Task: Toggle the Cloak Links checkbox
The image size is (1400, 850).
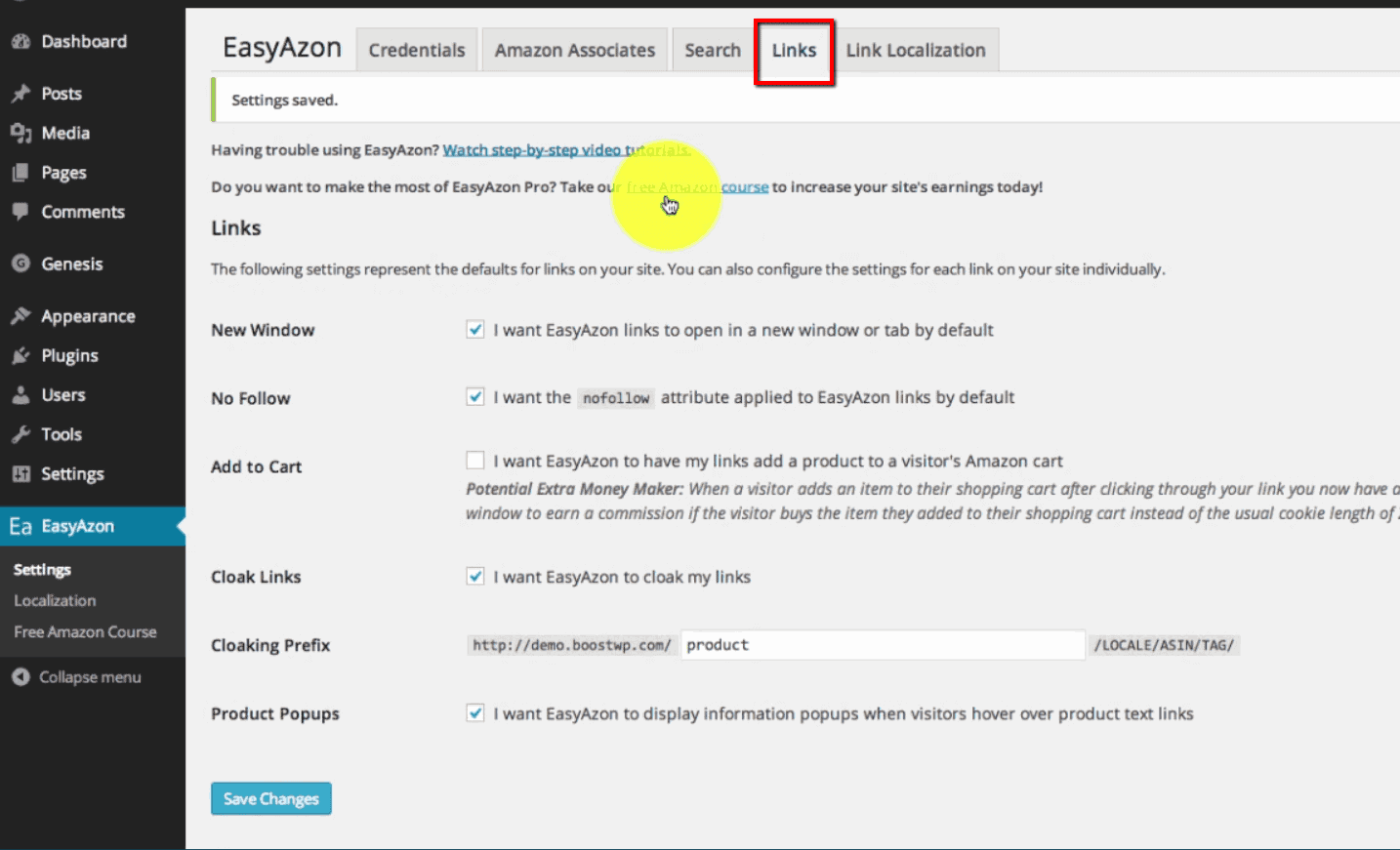Action: (x=475, y=577)
